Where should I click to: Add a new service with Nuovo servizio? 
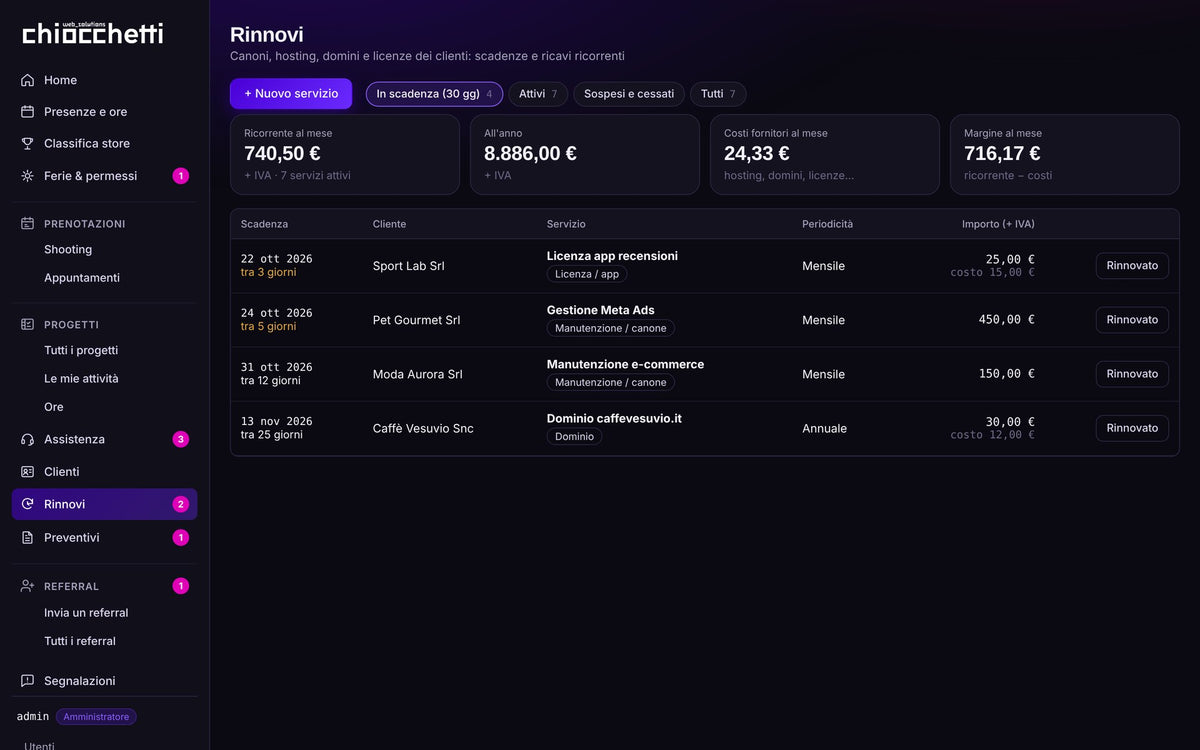pos(291,94)
